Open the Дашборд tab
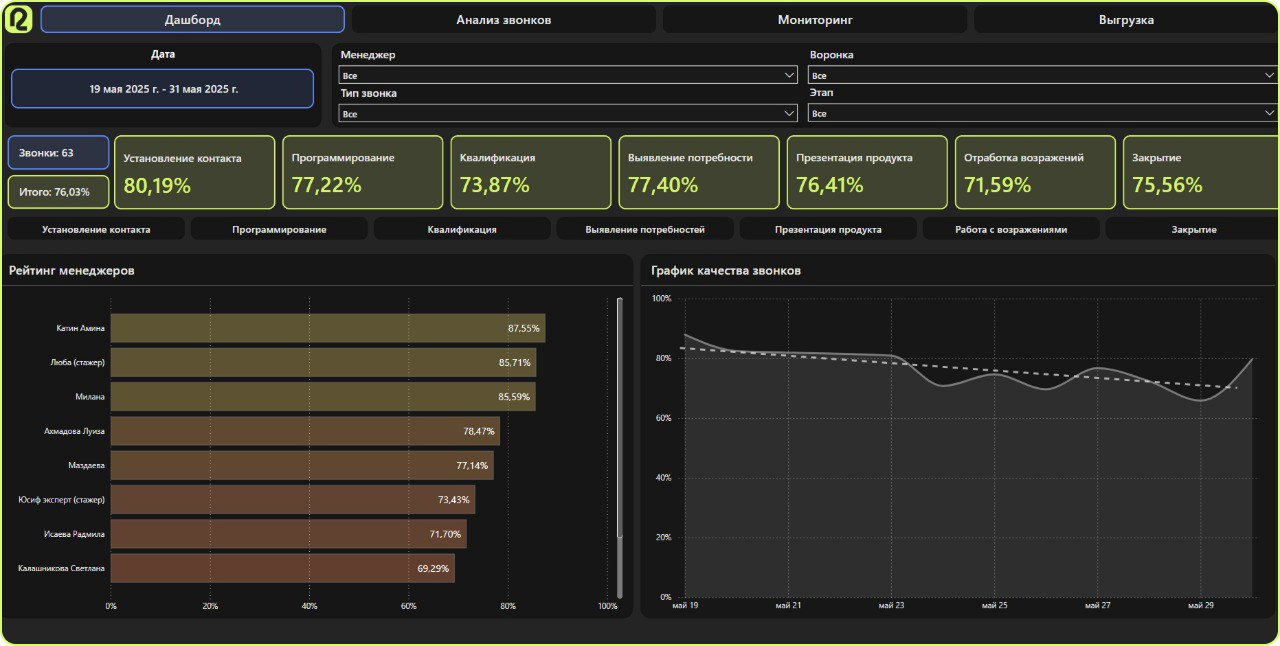 (x=192, y=20)
